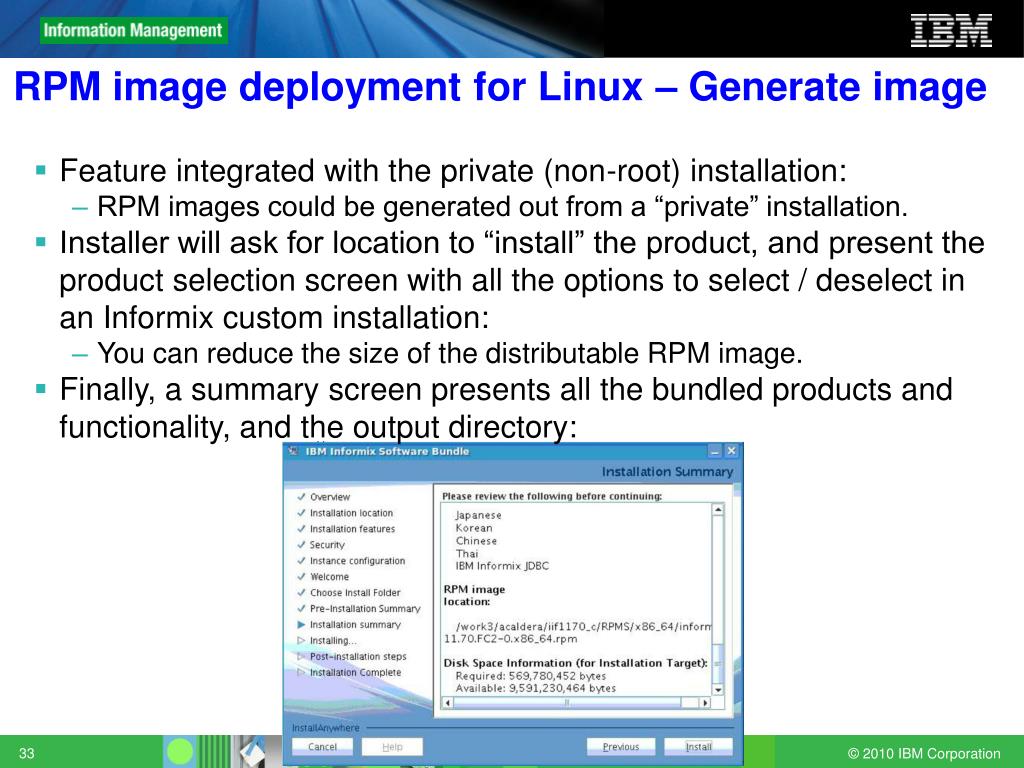
Task: Click the Disk Space Information heading
Action: point(575,663)
